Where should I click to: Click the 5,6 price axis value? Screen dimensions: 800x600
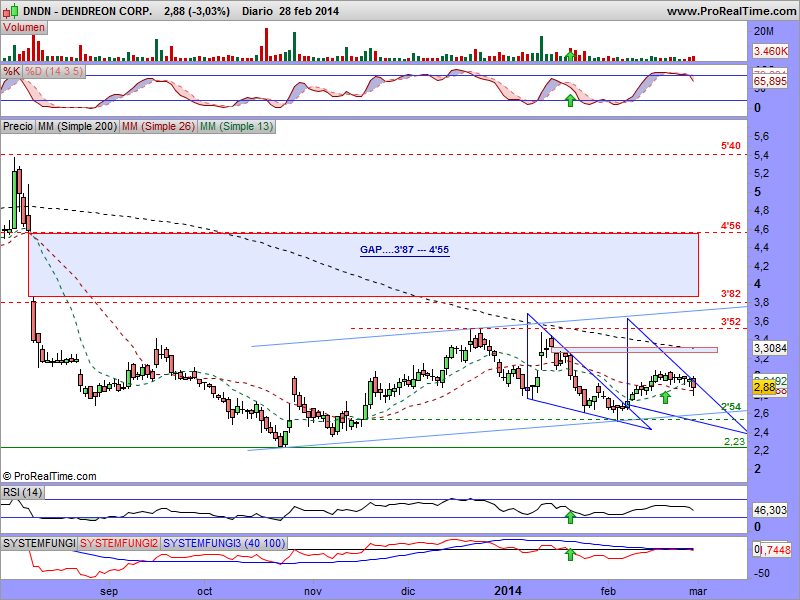(x=761, y=137)
